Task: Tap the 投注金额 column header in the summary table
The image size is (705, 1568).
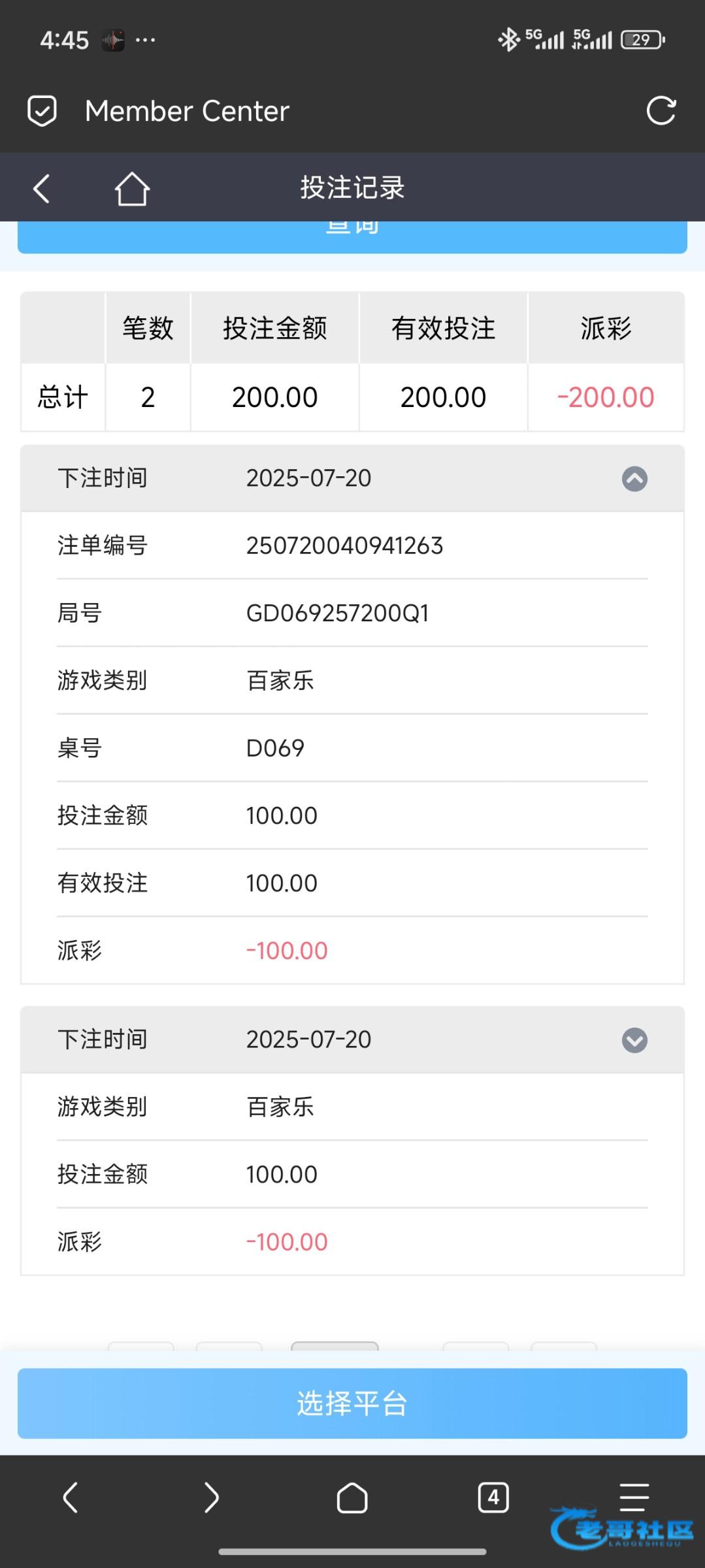Action: click(274, 328)
